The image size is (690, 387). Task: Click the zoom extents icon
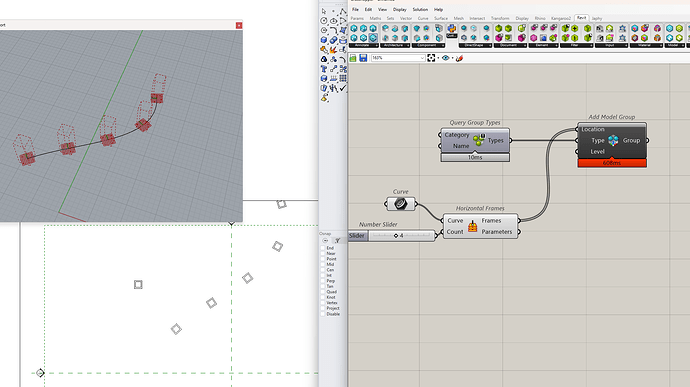pyautogui.click(x=431, y=58)
